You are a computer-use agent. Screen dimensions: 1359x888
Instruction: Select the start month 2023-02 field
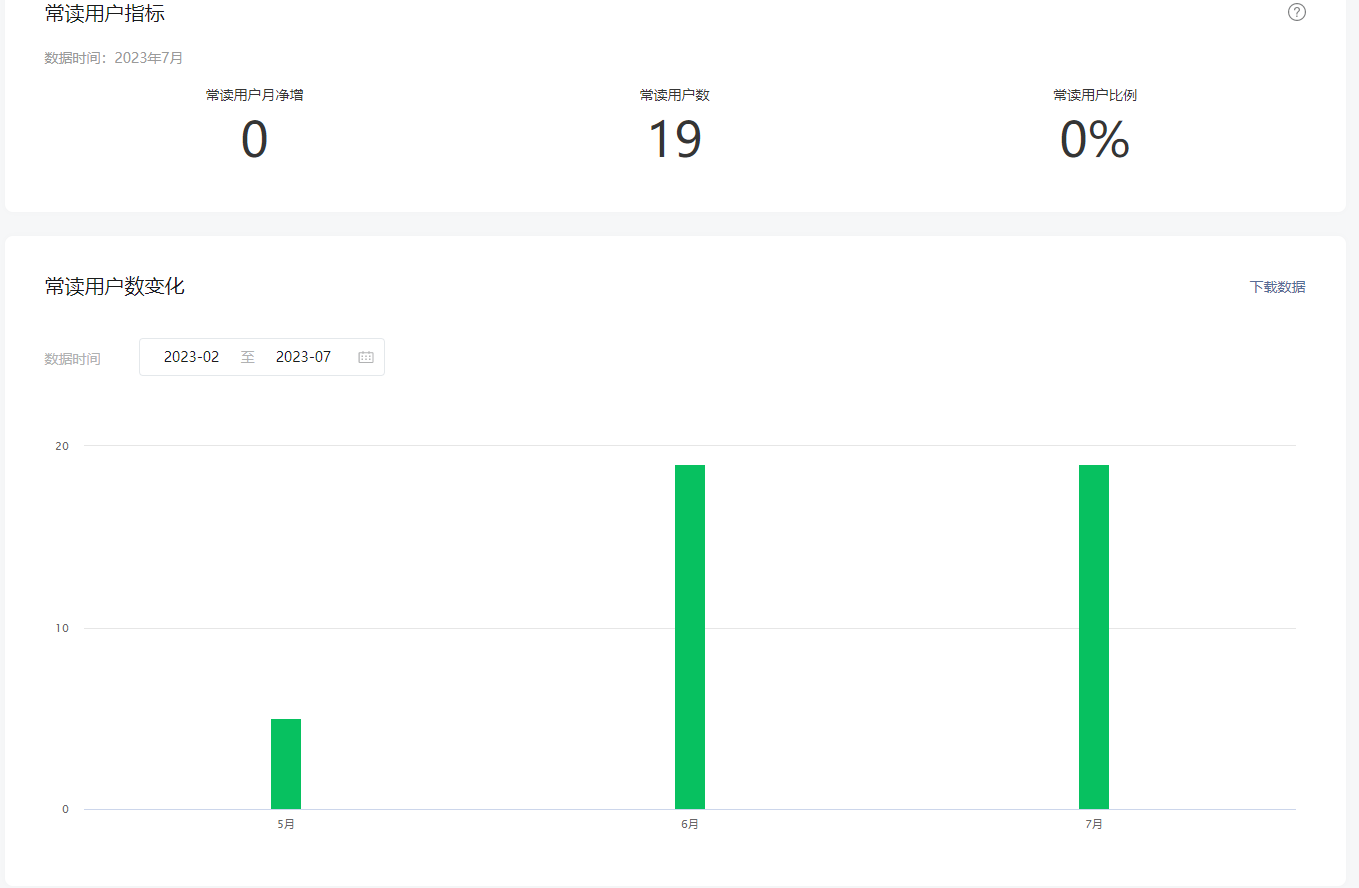click(191, 357)
